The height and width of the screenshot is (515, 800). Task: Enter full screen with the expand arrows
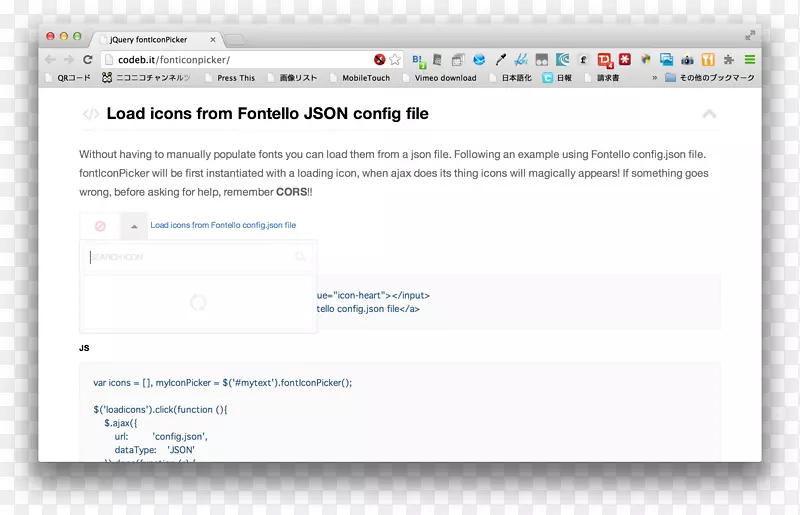coord(749,35)
